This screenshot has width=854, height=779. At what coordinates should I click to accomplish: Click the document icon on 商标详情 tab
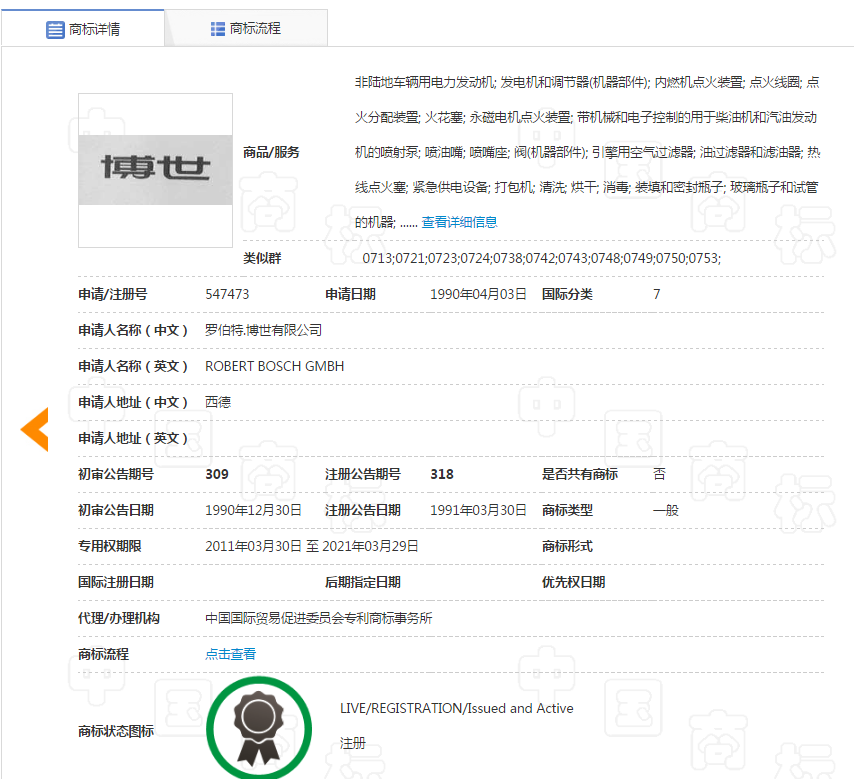56,28
